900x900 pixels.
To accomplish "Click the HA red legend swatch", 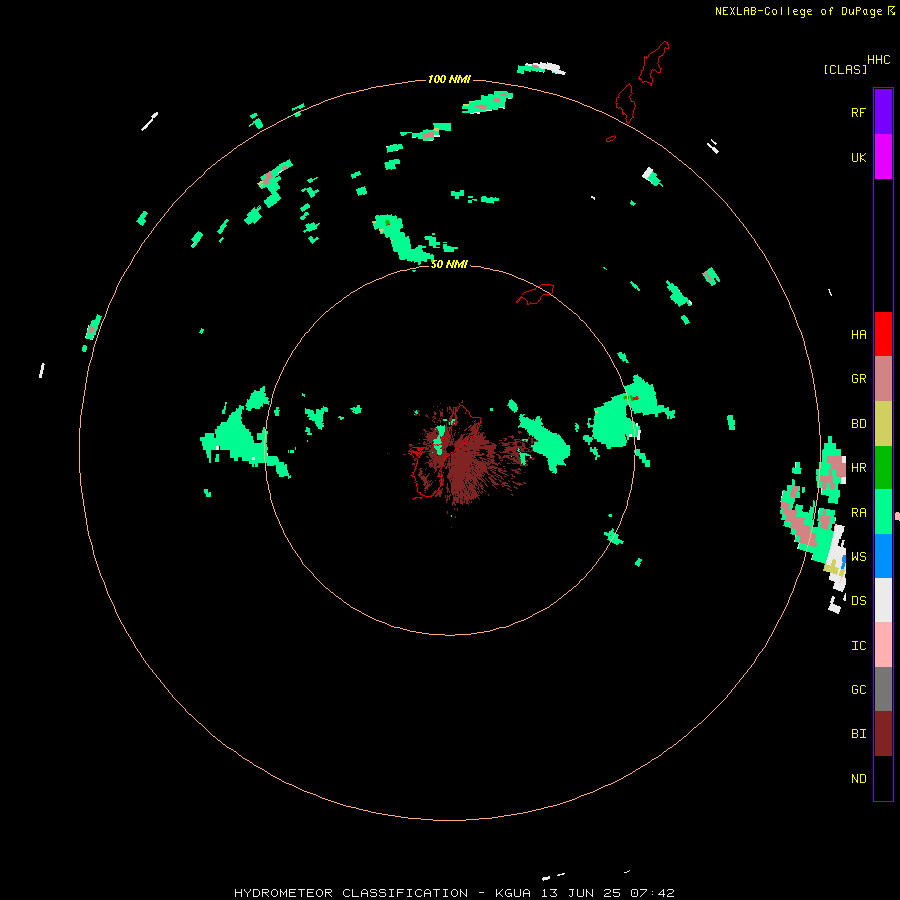I will [883, 334].
